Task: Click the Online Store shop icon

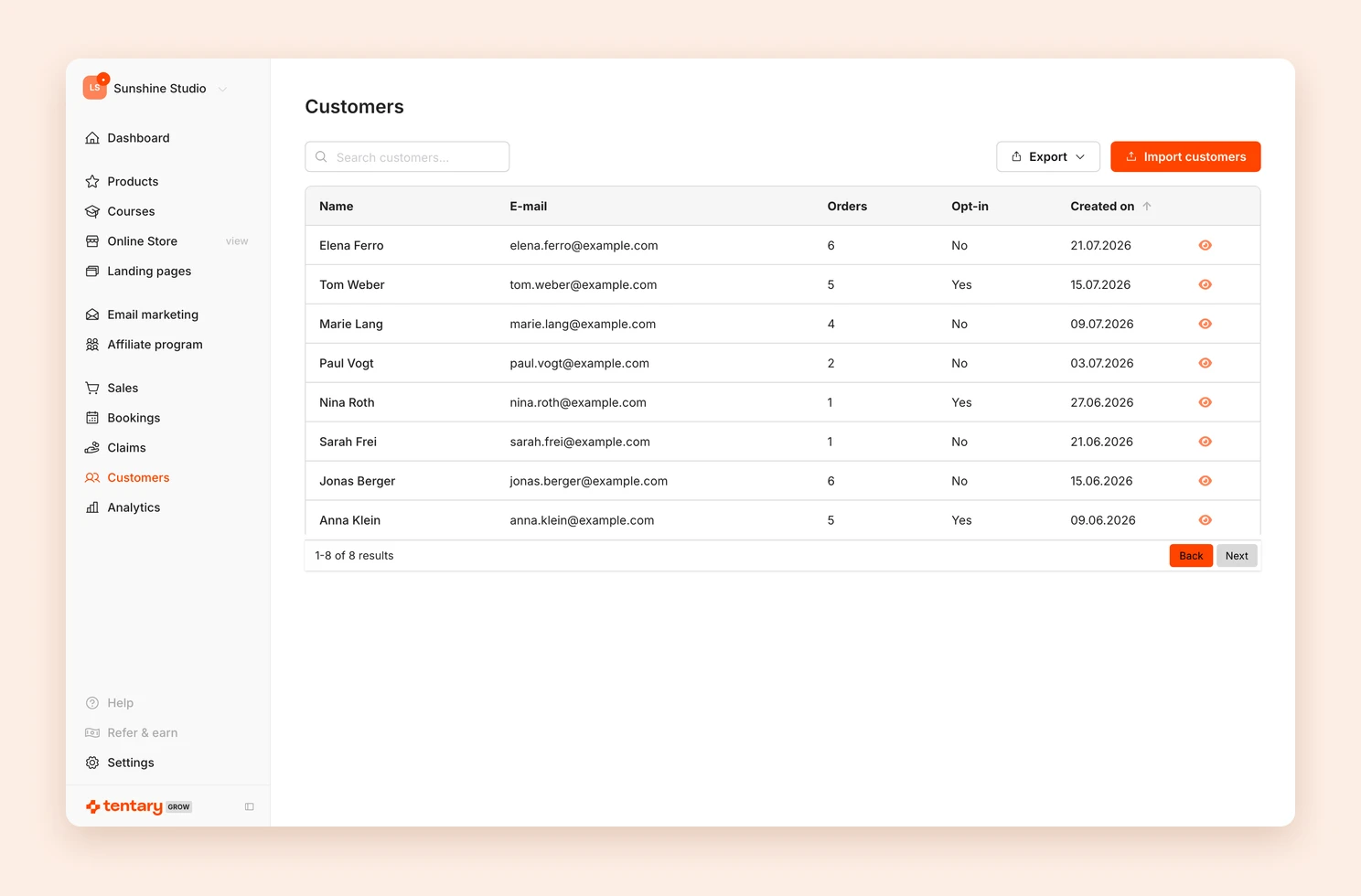Action: click(92, 241)
